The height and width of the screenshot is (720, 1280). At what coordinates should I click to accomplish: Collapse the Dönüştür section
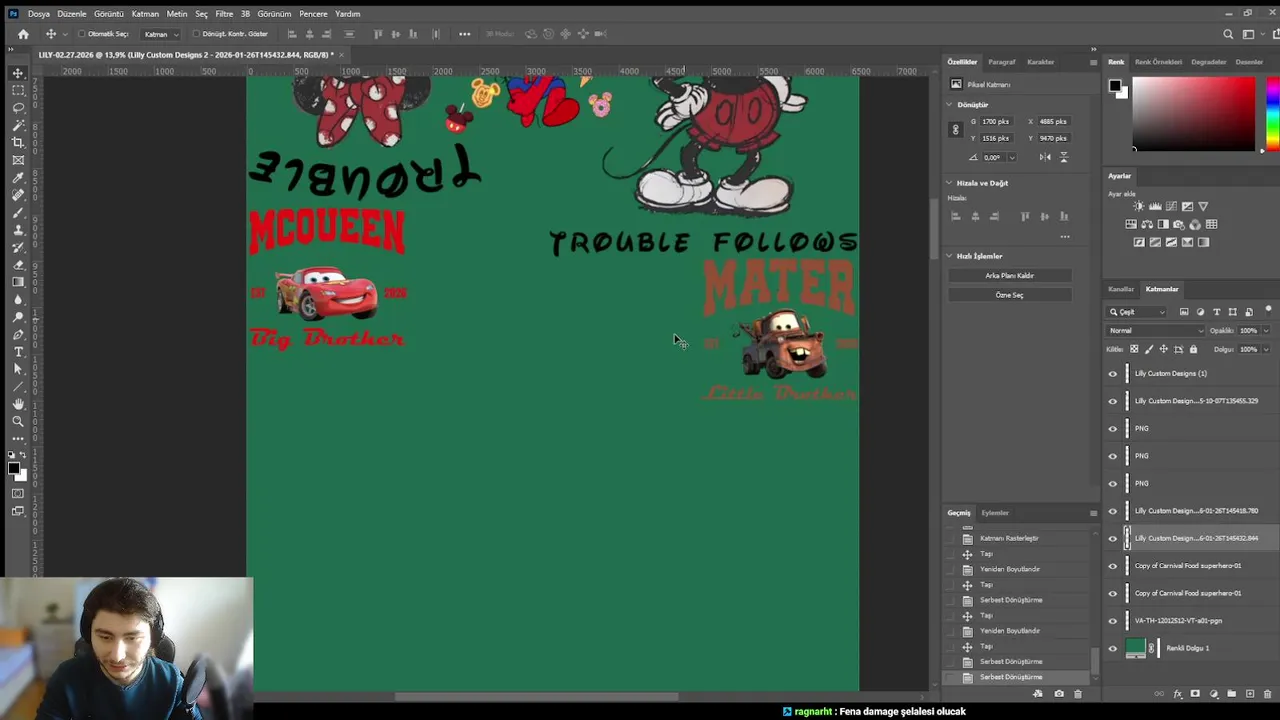pos(950,105)
